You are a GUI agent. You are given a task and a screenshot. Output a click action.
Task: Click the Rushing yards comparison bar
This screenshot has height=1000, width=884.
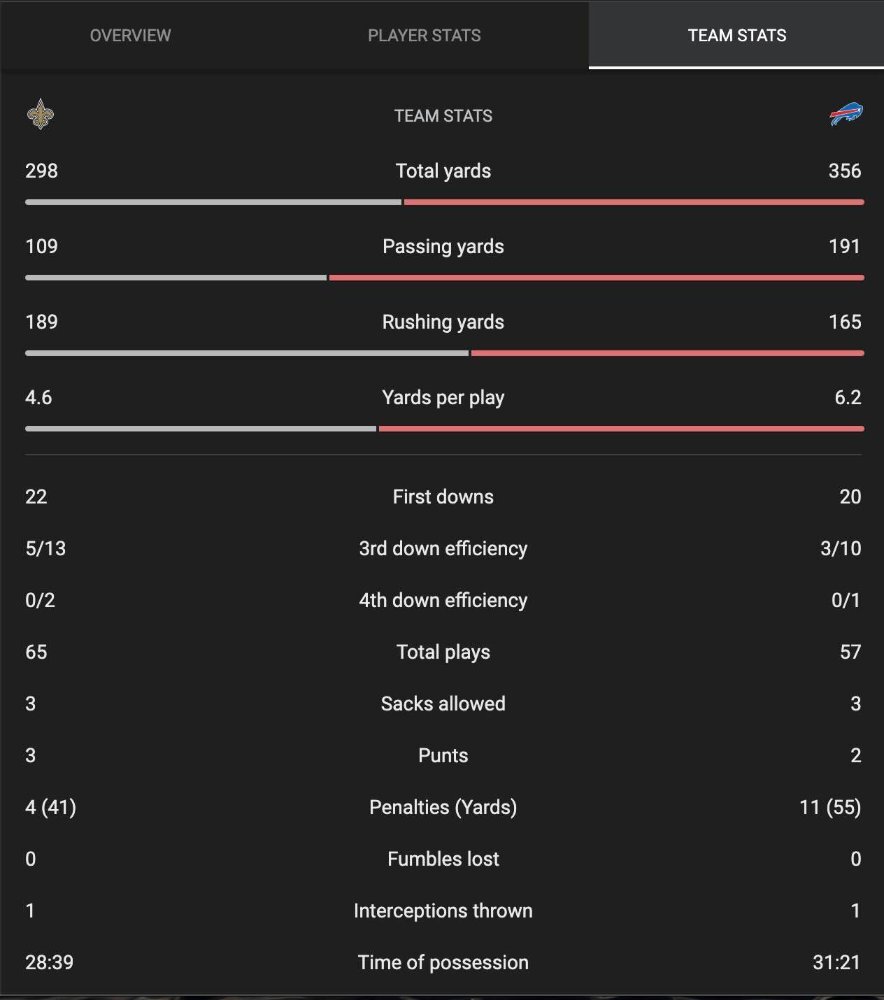[443, 353]
